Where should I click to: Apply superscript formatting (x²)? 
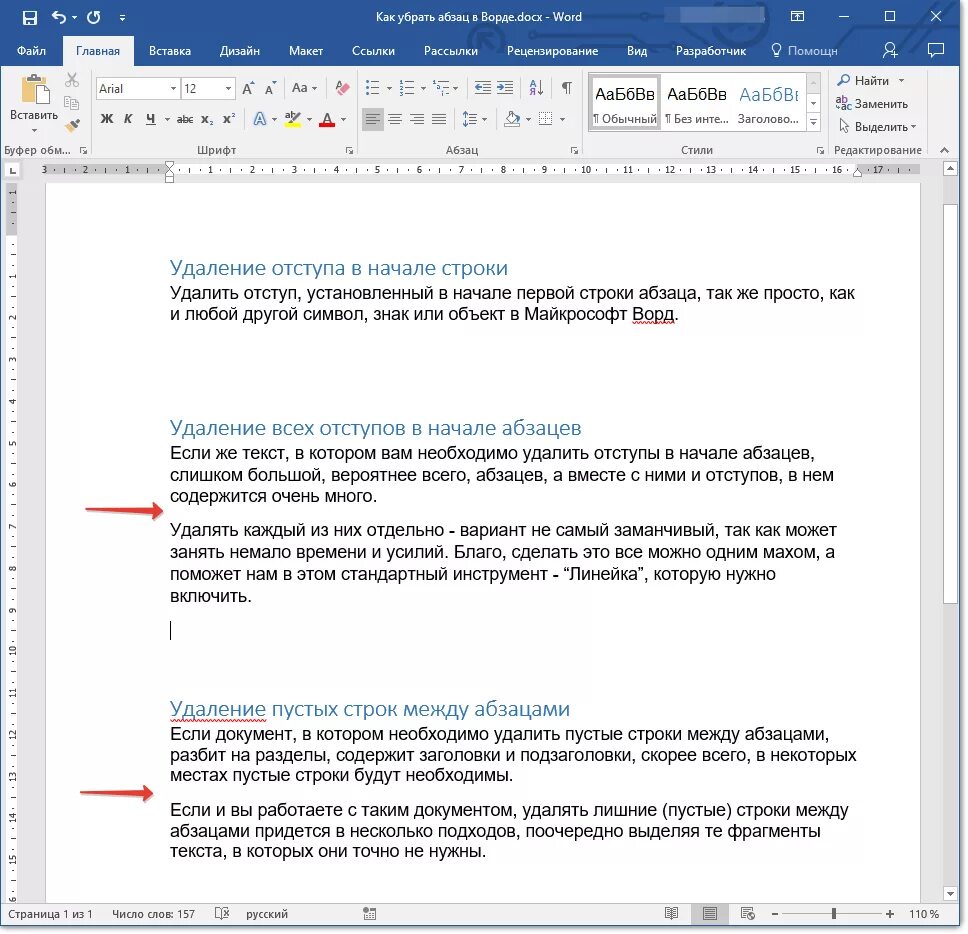[x=229, y=119]
